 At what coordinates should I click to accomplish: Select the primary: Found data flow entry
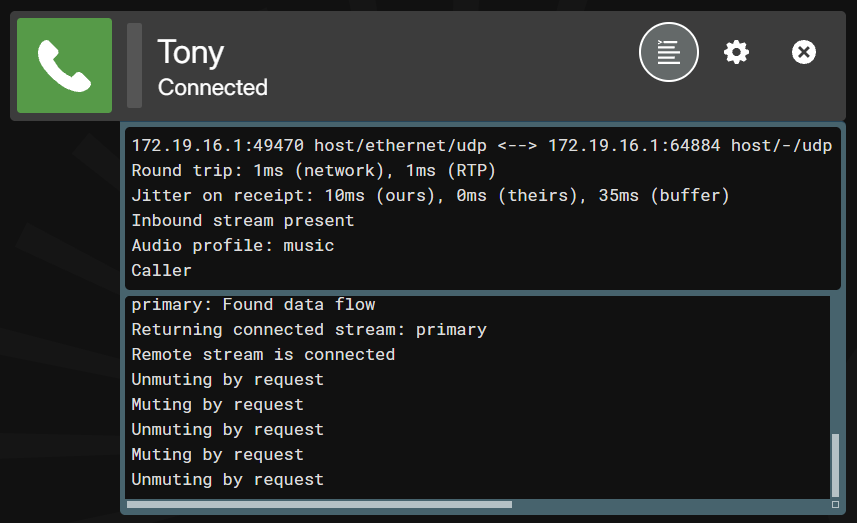point(253,304)
